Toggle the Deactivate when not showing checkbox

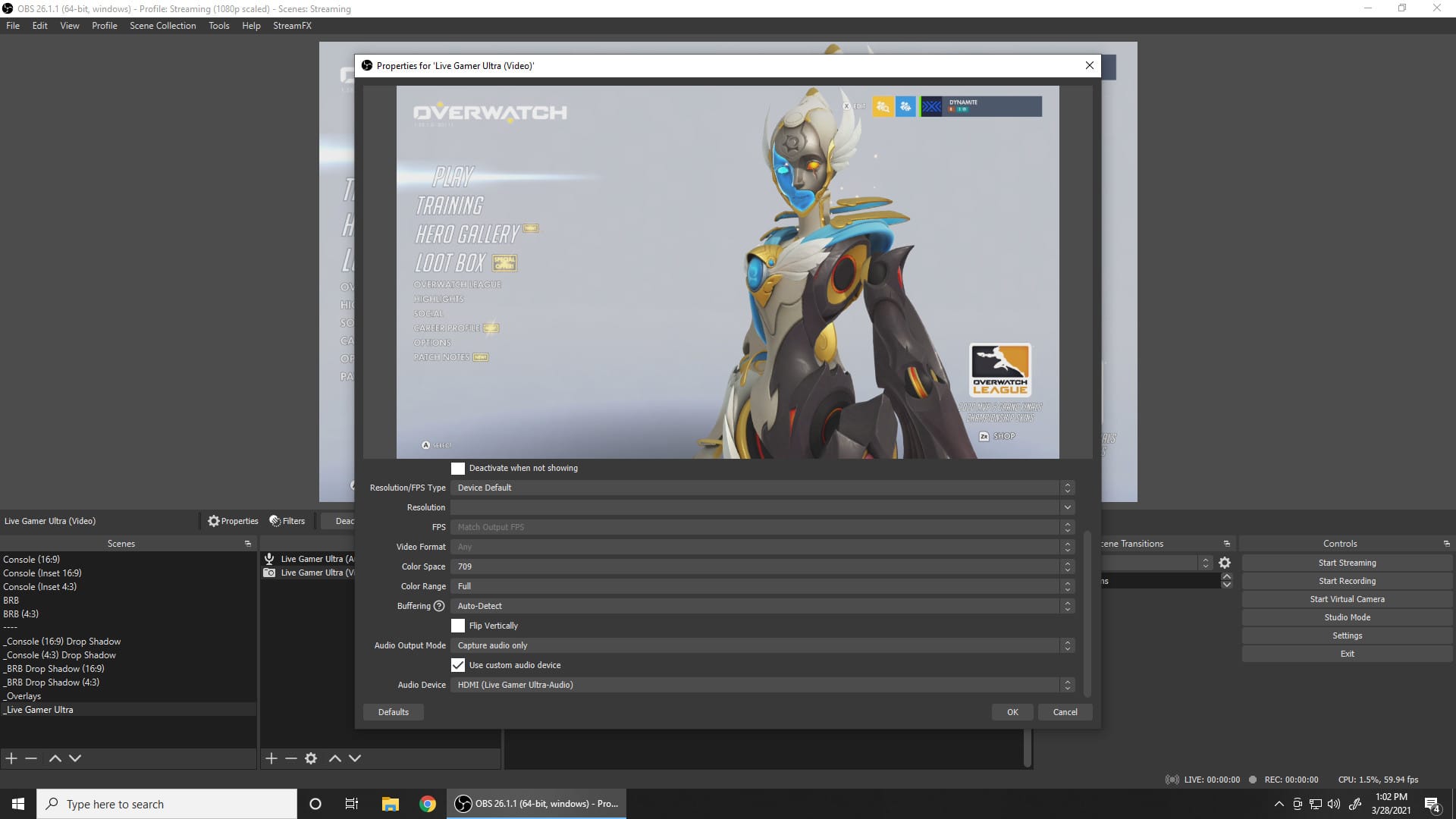(x=458, y=468)
